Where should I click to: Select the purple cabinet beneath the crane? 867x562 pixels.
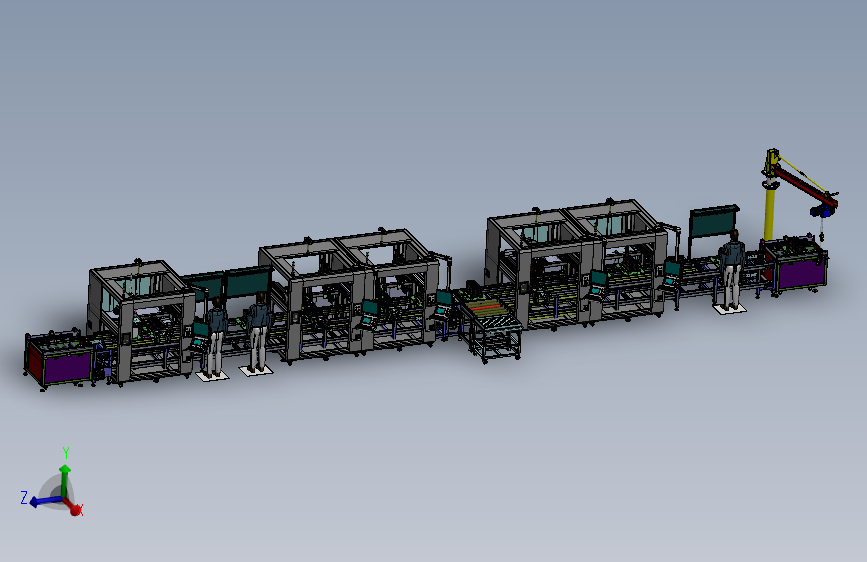coord(802,274)
